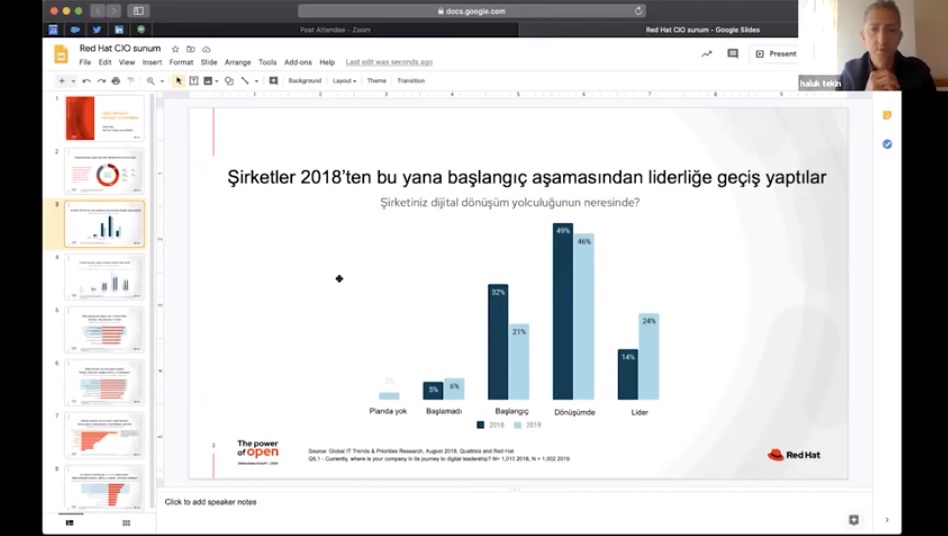Viewport: 948px width, 536px height.
Task: Select the Text box tool
Action: click(194, 81)
